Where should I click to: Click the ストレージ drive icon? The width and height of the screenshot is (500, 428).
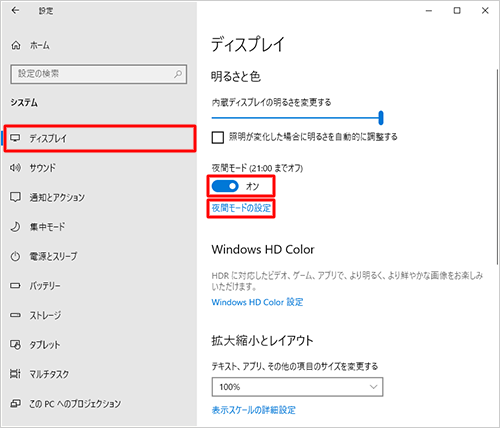coord(15,315)
